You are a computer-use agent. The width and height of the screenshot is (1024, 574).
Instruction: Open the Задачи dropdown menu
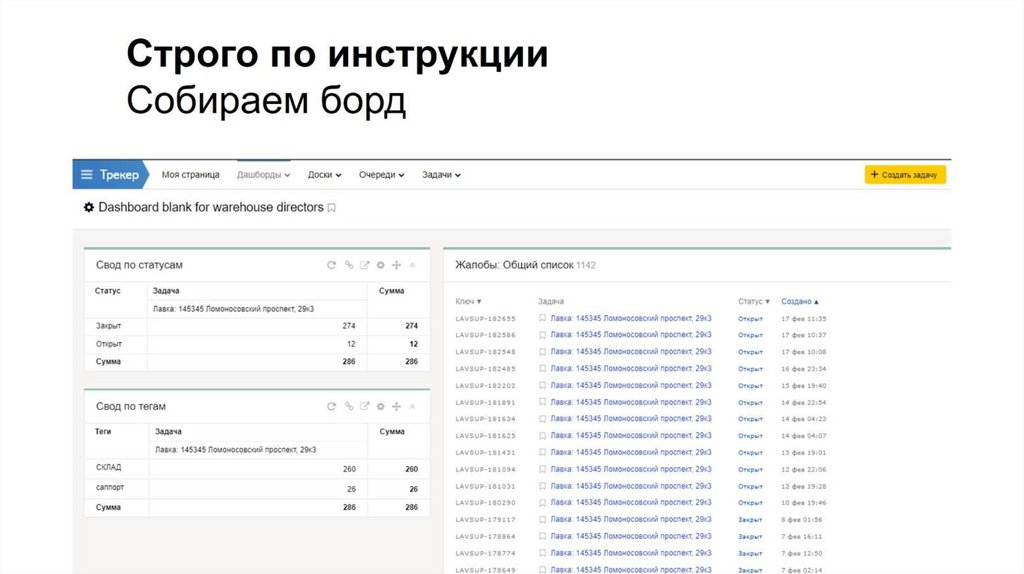click(x=441, y=174)
